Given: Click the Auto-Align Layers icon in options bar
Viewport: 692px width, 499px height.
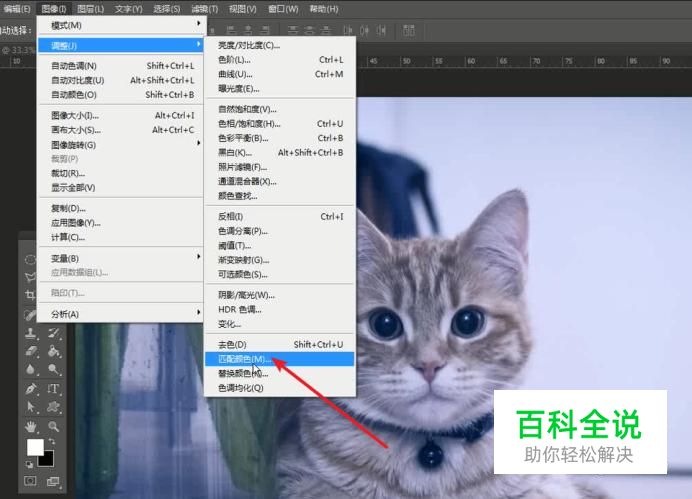Looking at the screenshot, I should coord(409,30).
